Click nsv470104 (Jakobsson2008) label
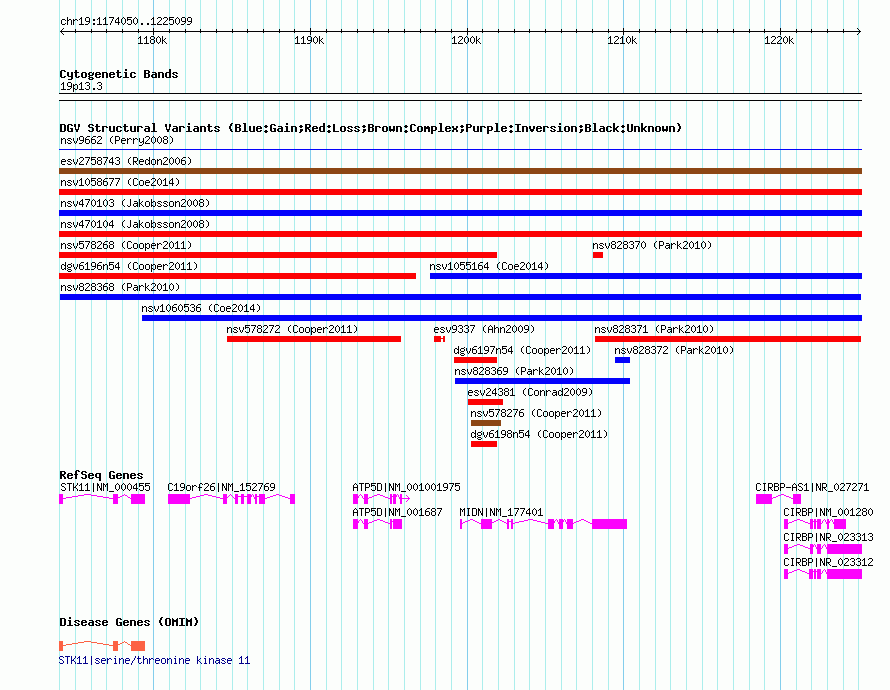The image size is (890, 690). [x=135, y=224]
